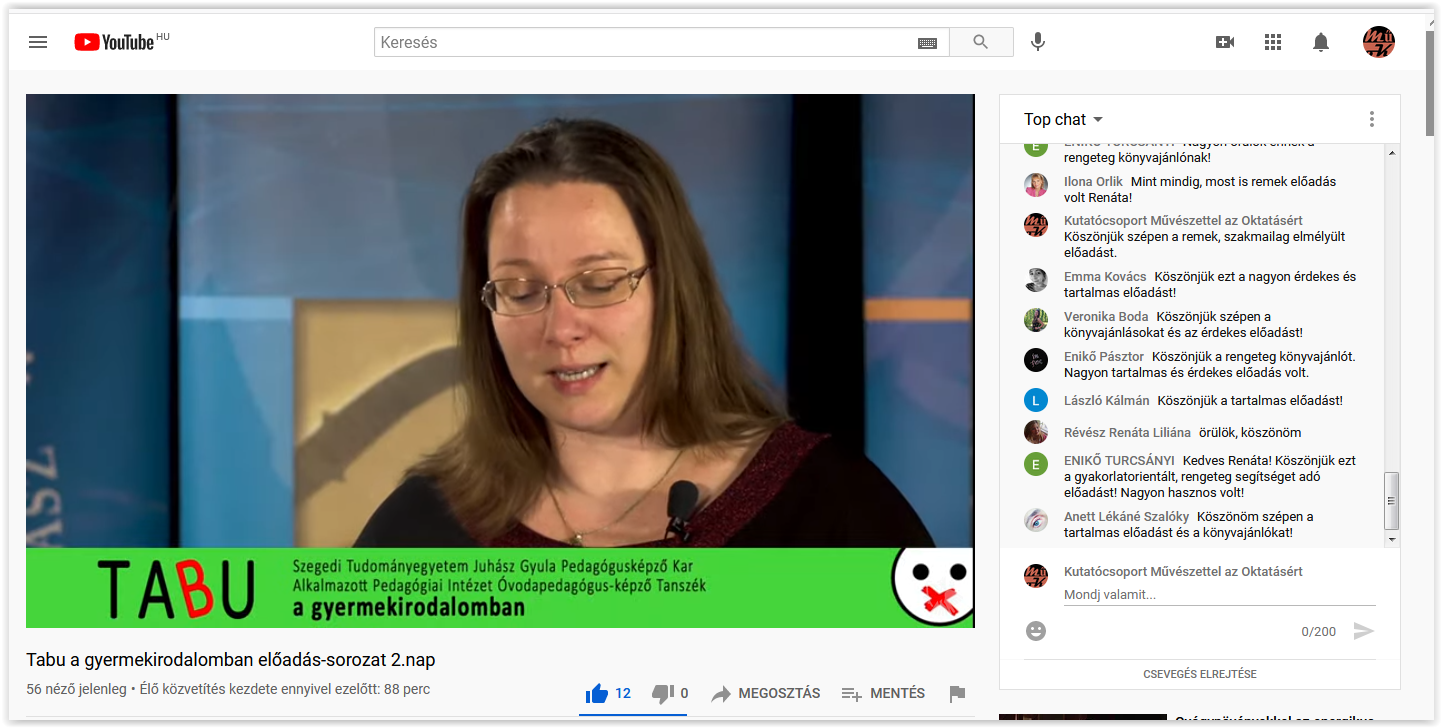The height and width of the screenshot is (728, 1442).
Task: Click the YouTube logo
Action: [x=114, y=42]
